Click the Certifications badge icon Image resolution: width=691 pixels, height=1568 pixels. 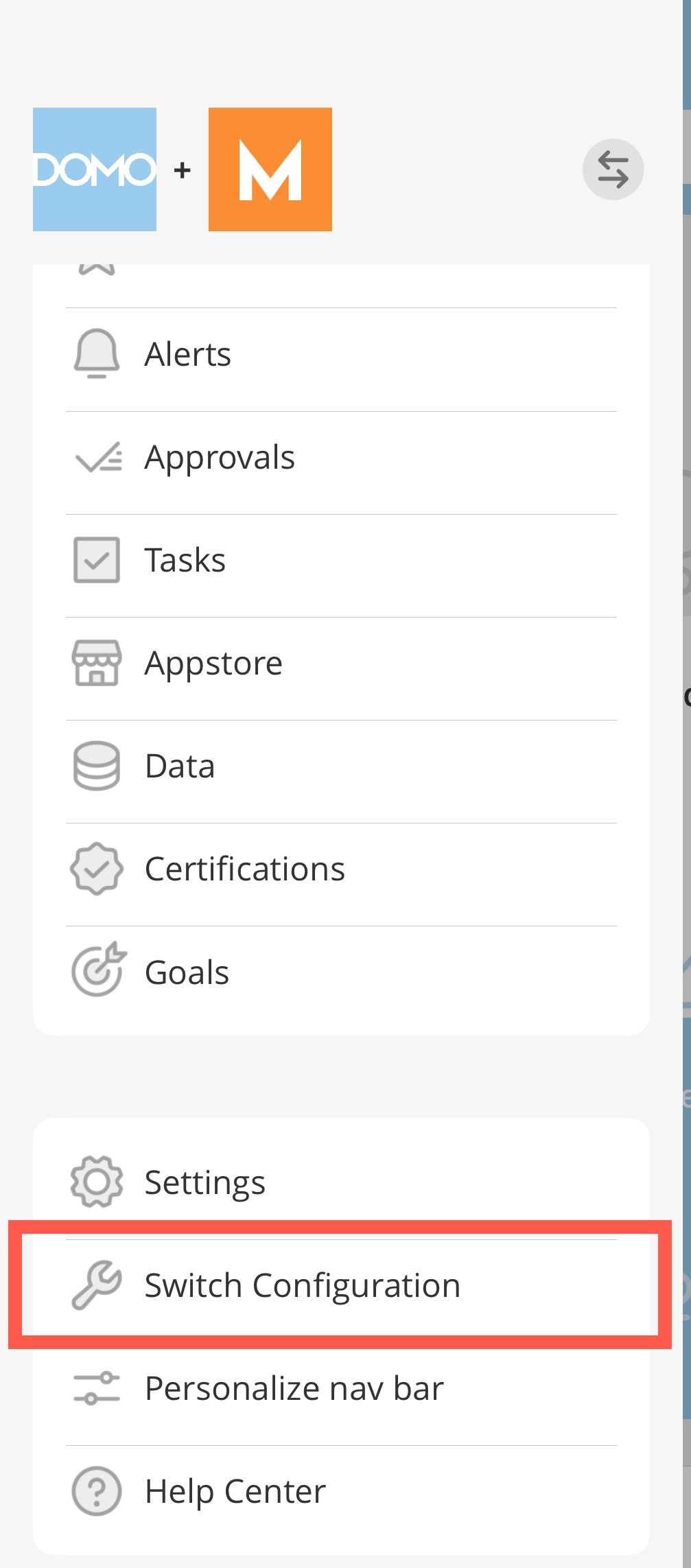tap(97, 869)
